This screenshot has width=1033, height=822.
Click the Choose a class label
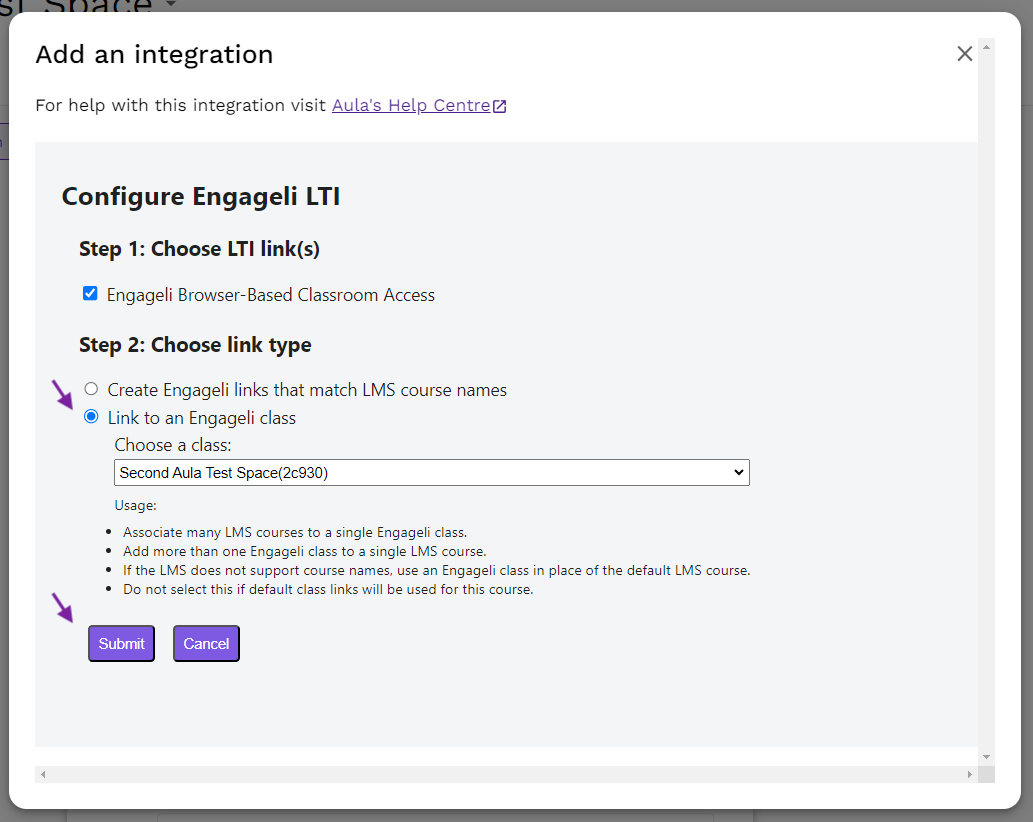(x=172, y=445)
